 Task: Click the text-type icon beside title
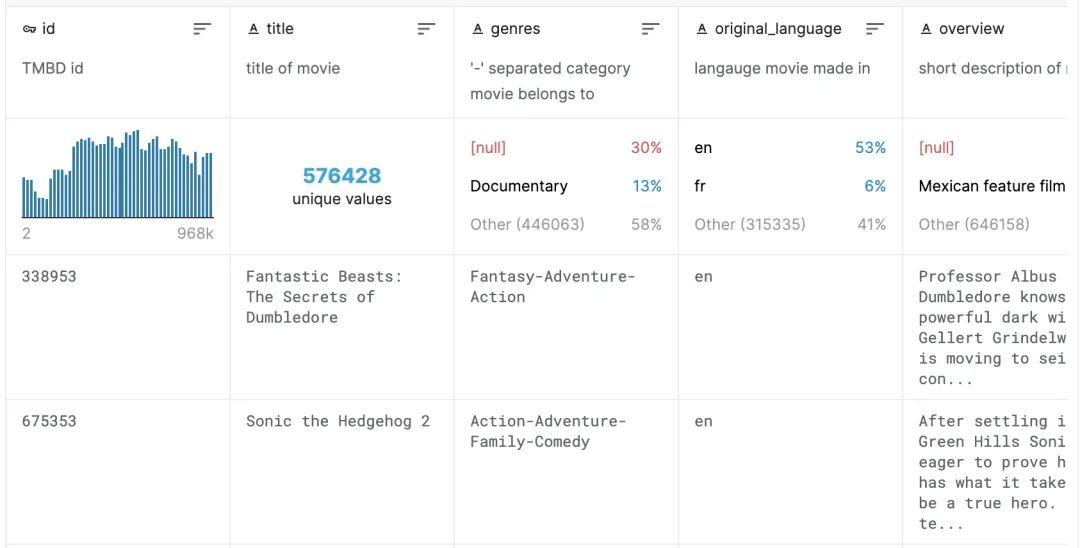click(253, 29)
